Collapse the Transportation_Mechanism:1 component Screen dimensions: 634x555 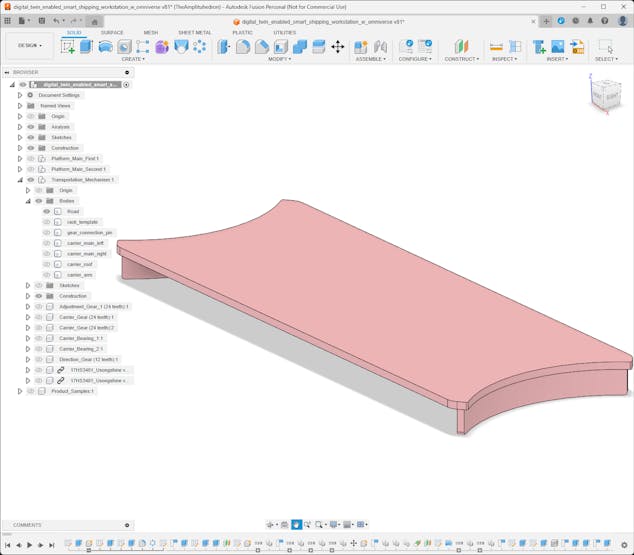coord(20,180)
